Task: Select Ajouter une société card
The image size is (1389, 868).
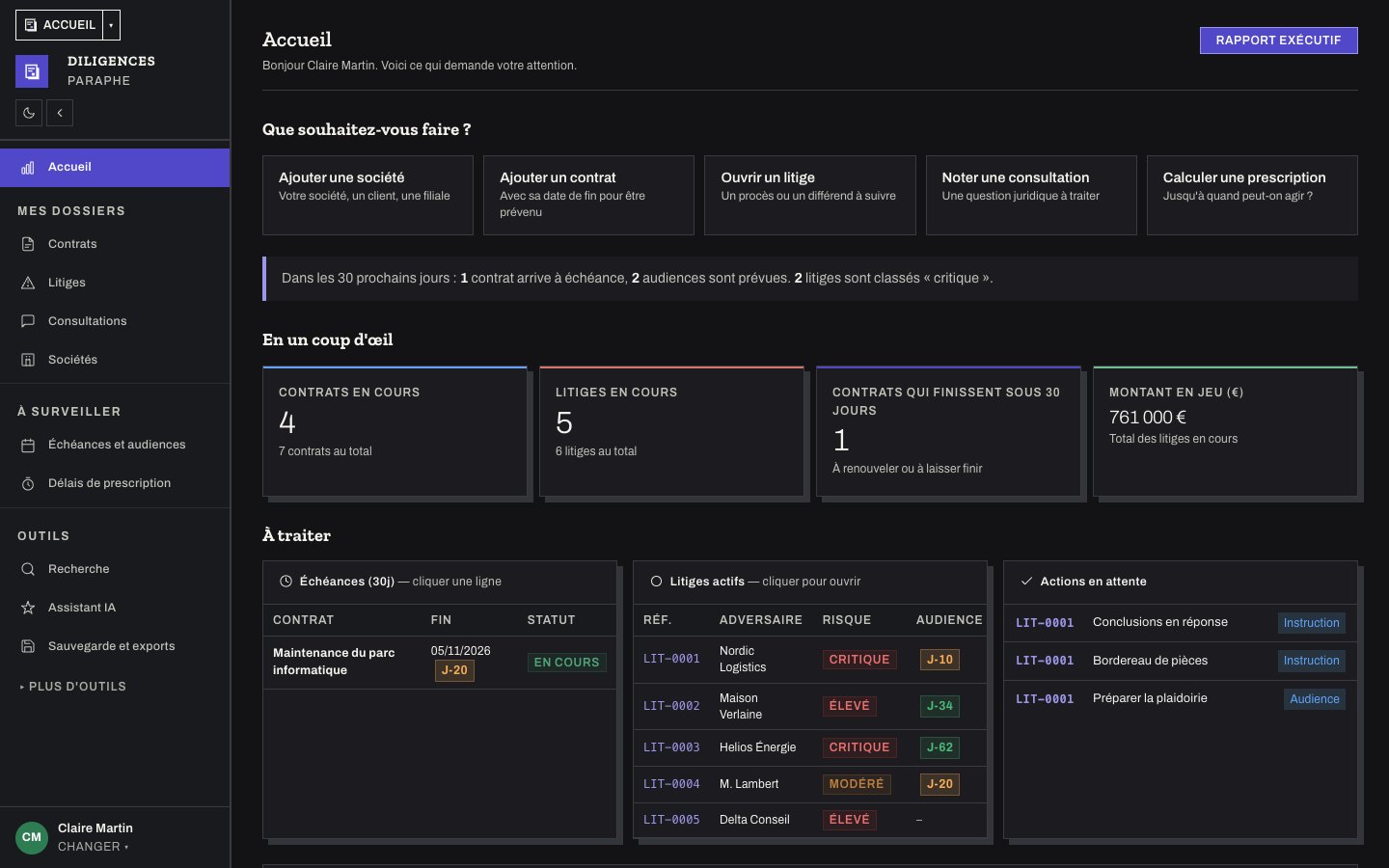Action: [x=368, y=195]
